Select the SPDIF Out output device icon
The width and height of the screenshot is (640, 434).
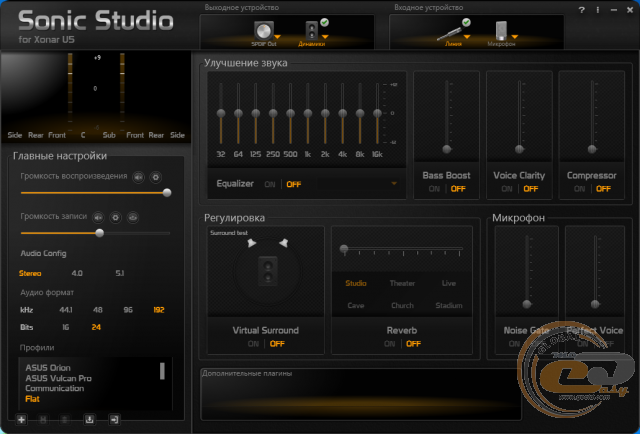click(264, 31)
